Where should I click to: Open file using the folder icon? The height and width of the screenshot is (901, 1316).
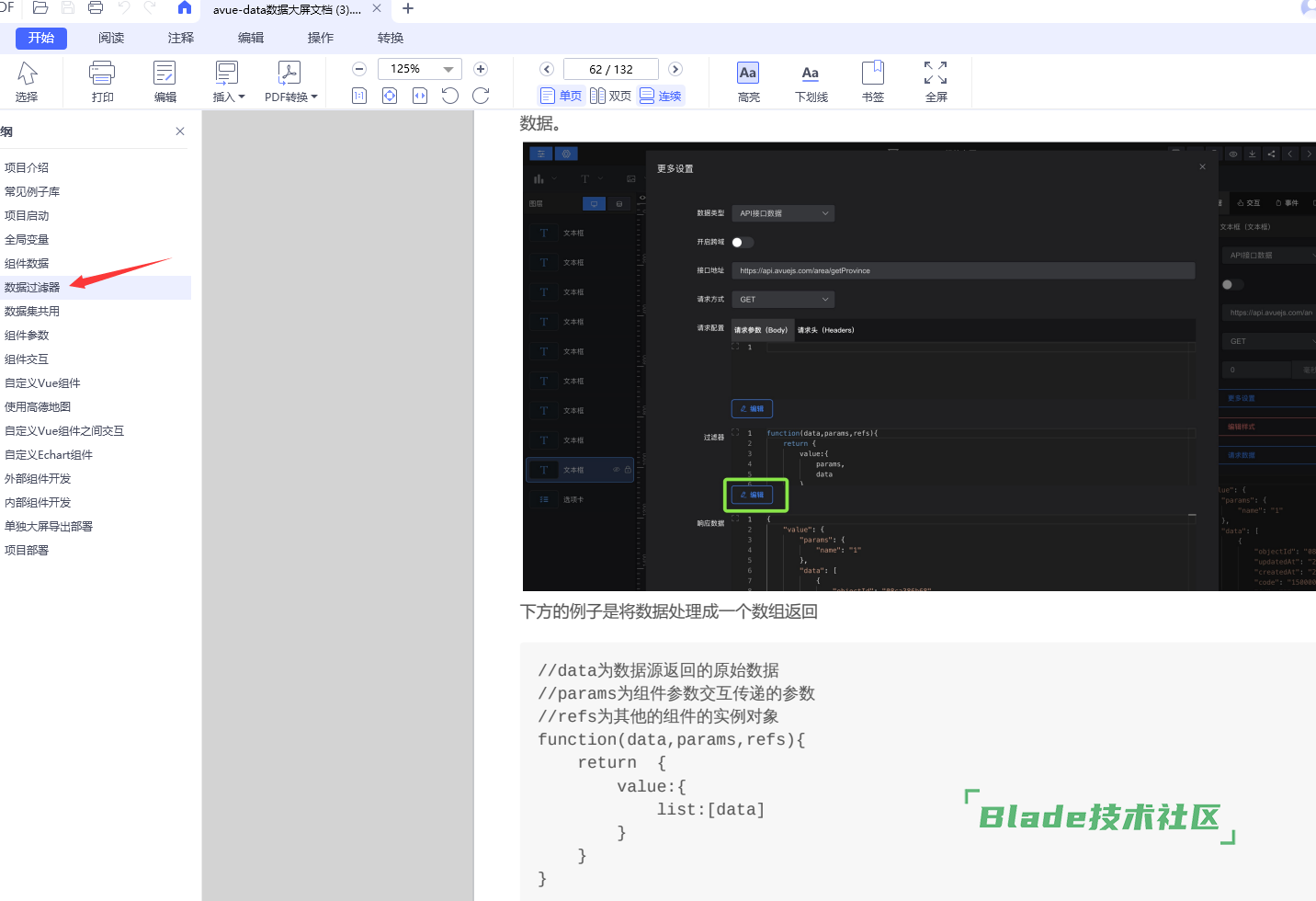[40, 8]
